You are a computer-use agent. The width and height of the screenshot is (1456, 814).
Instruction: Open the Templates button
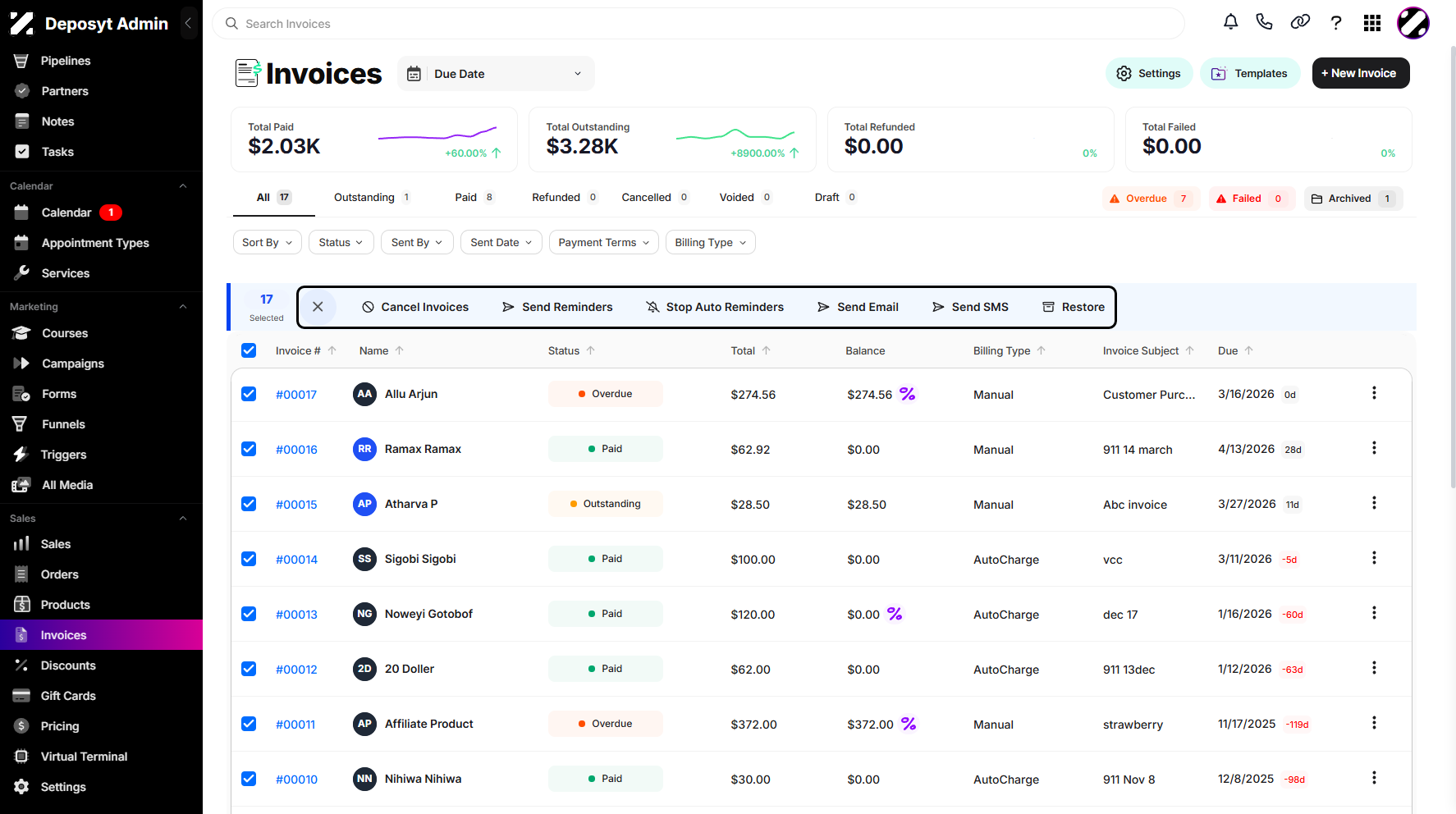tap(1250, 73)
